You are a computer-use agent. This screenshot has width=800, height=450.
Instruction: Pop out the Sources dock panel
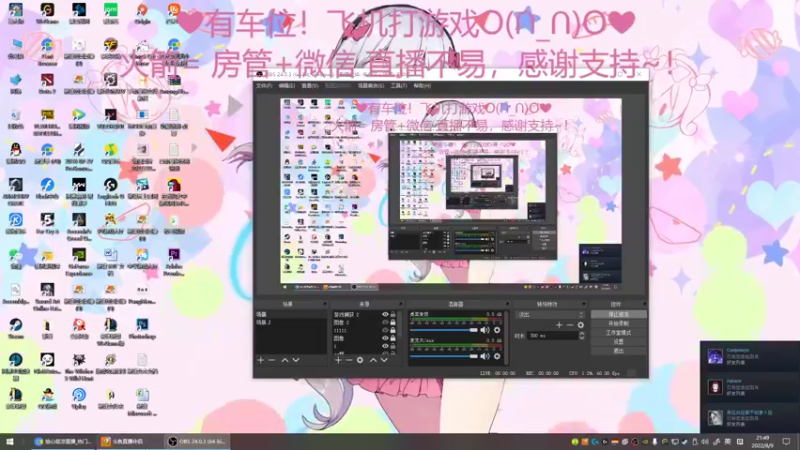coord(401,304)
